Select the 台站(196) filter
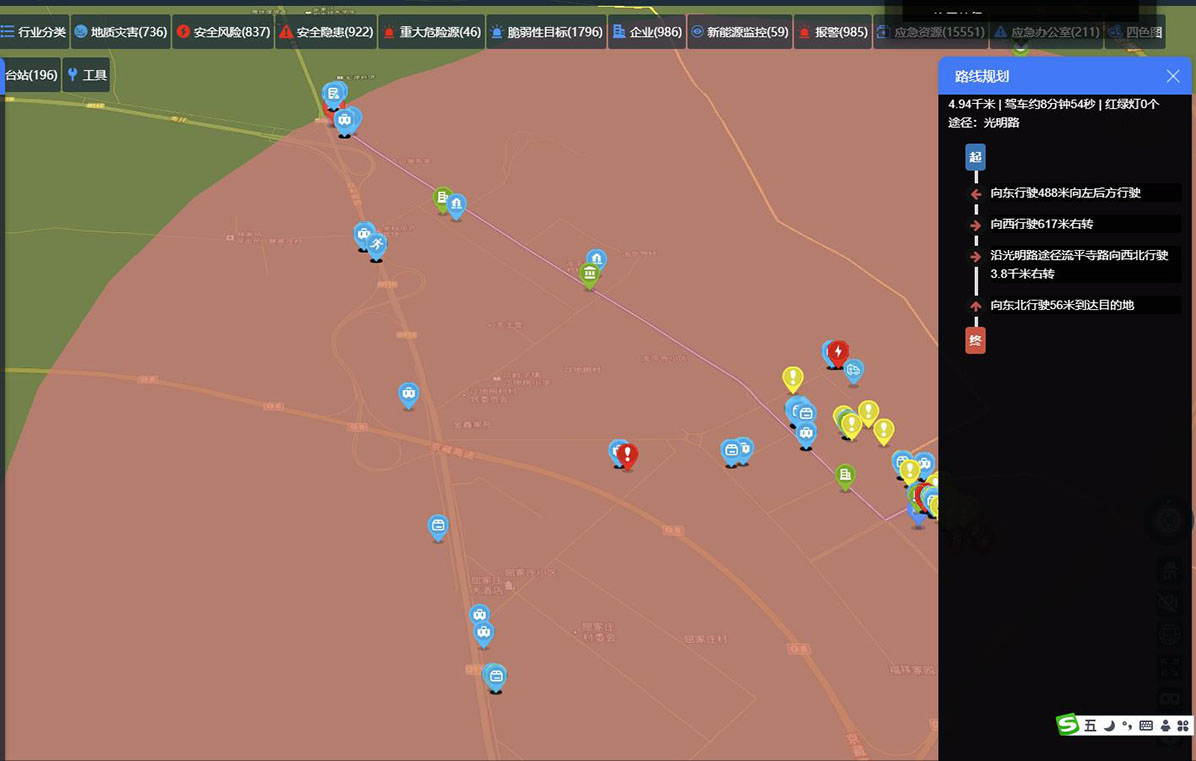Screen dimensions: 1196x761 click(31, 75)
